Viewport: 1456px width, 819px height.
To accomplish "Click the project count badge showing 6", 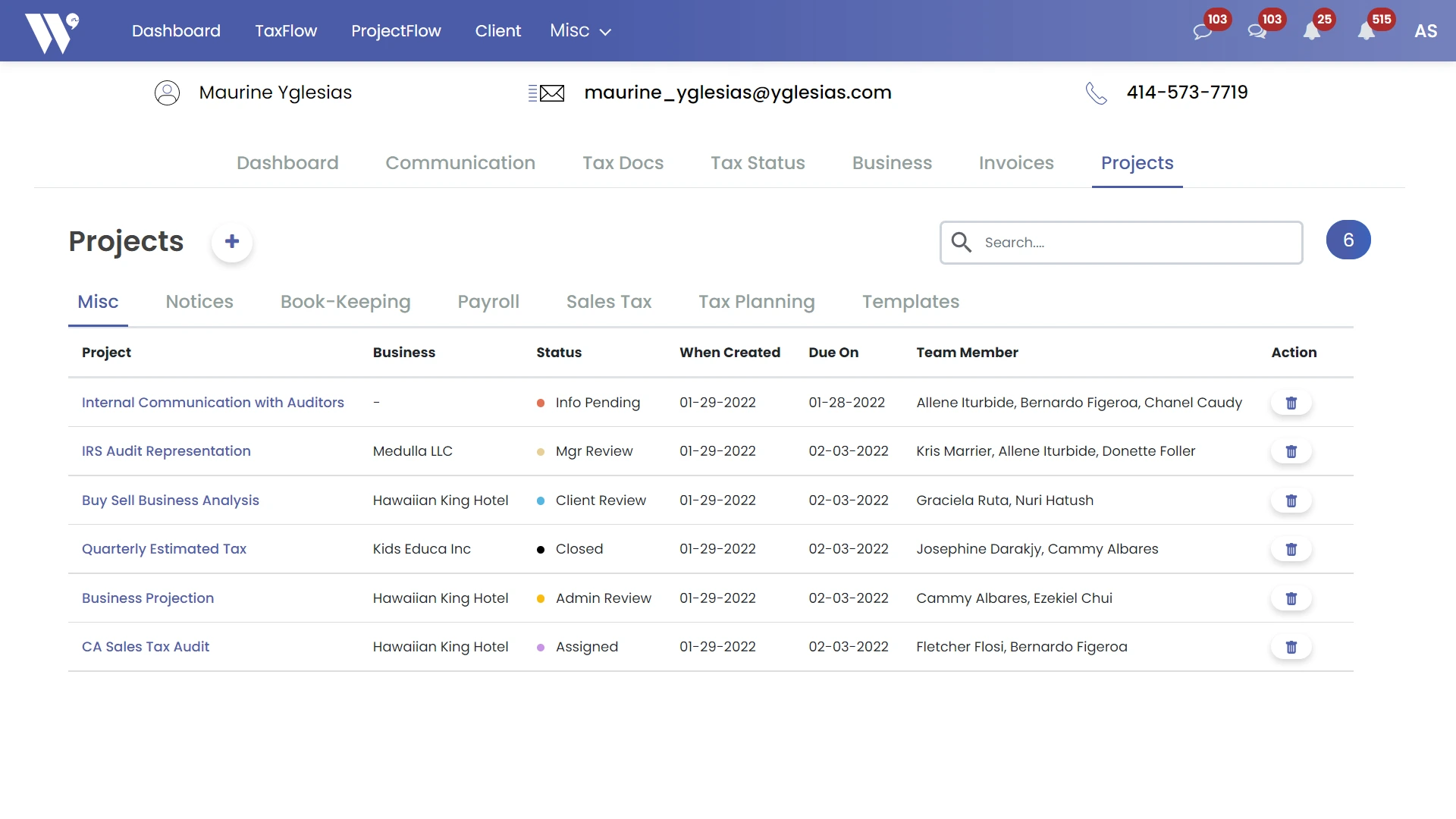I will (1348, 240).
